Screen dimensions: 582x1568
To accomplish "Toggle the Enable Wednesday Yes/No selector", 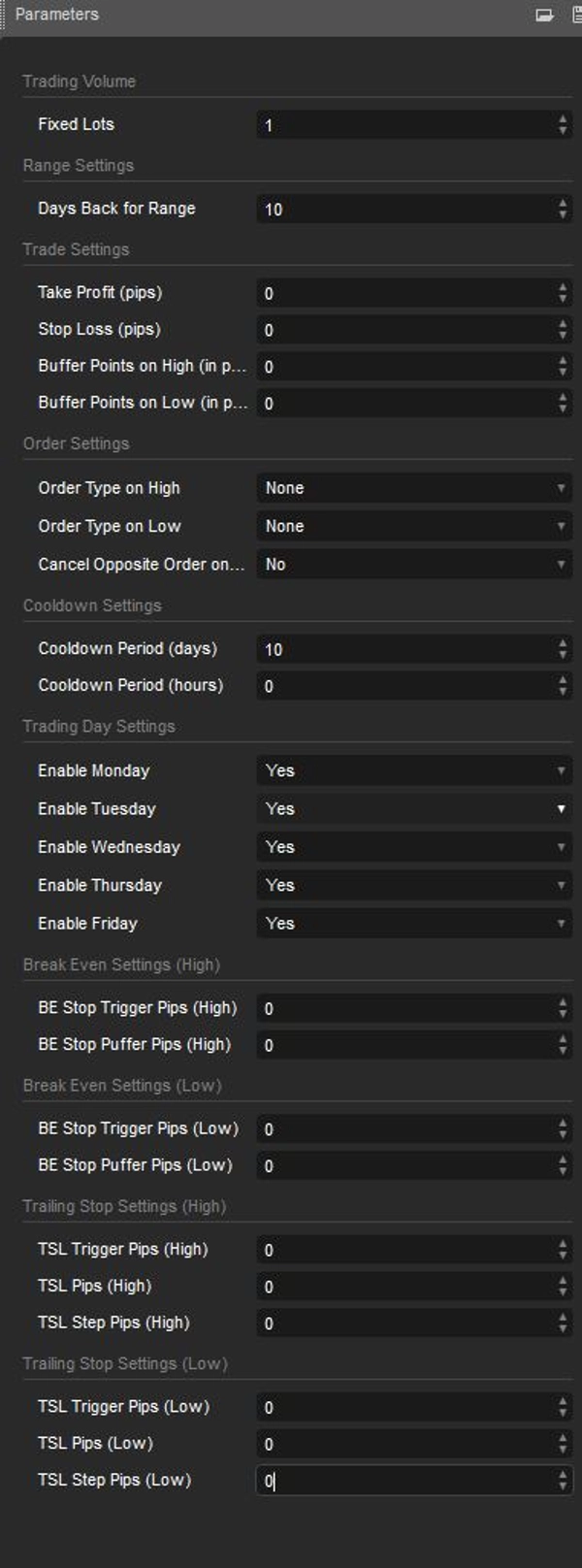I will (413, 847).
